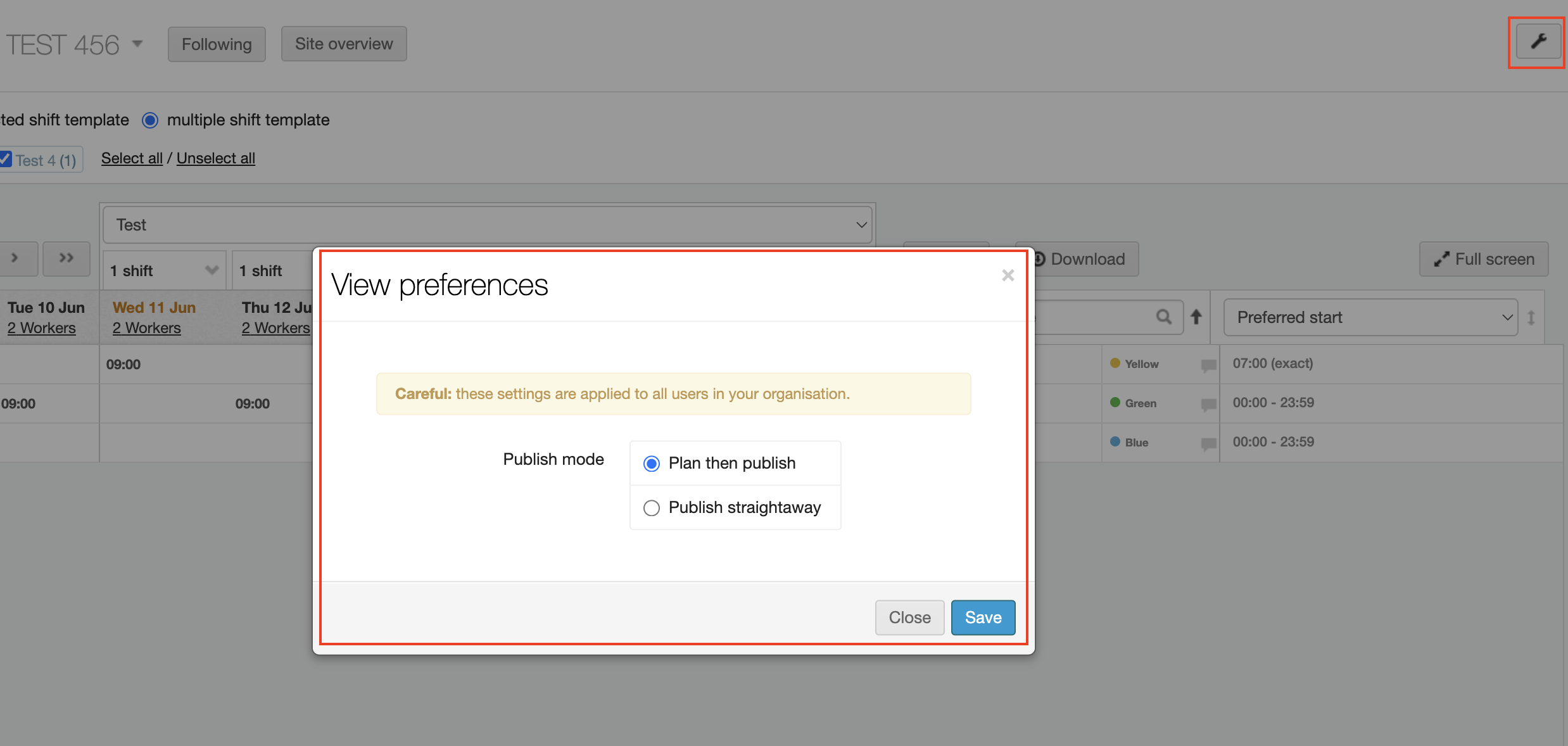Expand the Test template dropdown
The height and width of the screenshot is (746, 1568).
point(488,225)
